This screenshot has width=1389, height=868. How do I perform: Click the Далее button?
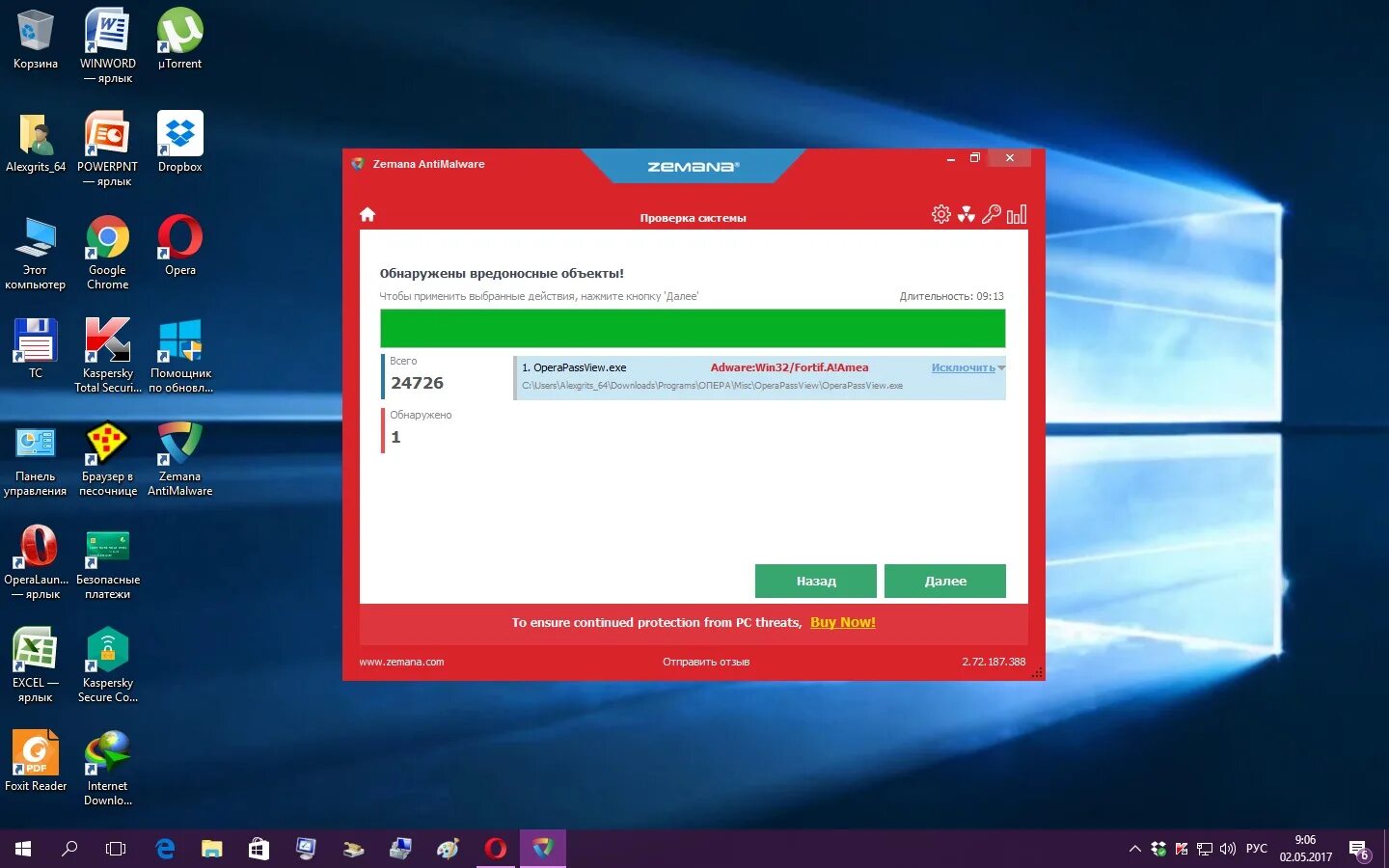click(x=945, y=581)
